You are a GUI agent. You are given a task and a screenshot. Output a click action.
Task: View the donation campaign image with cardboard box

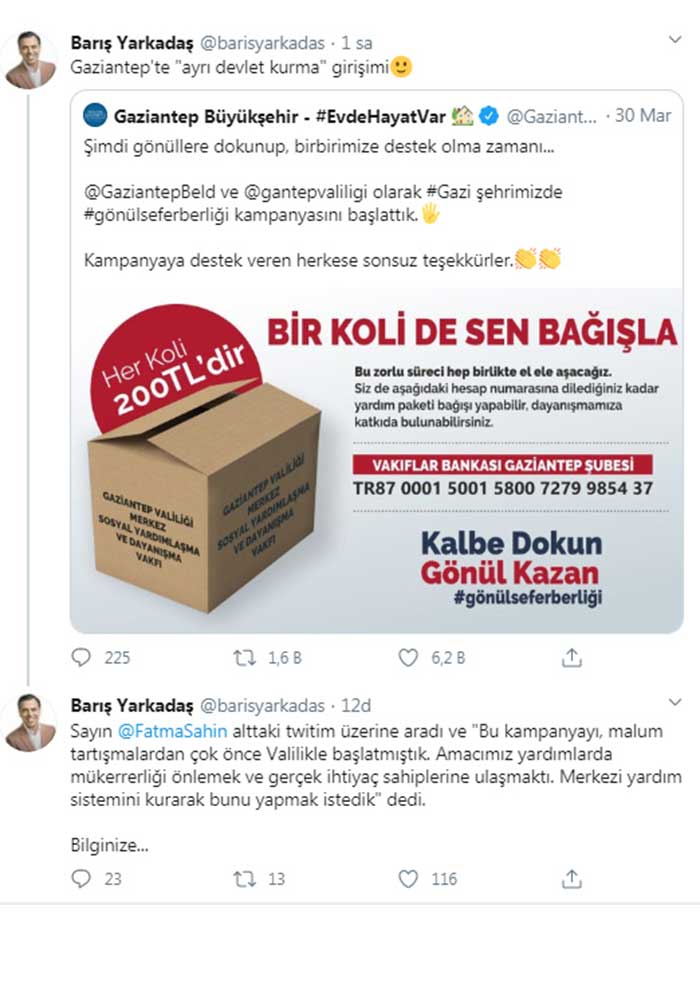[x=376, y=460]
